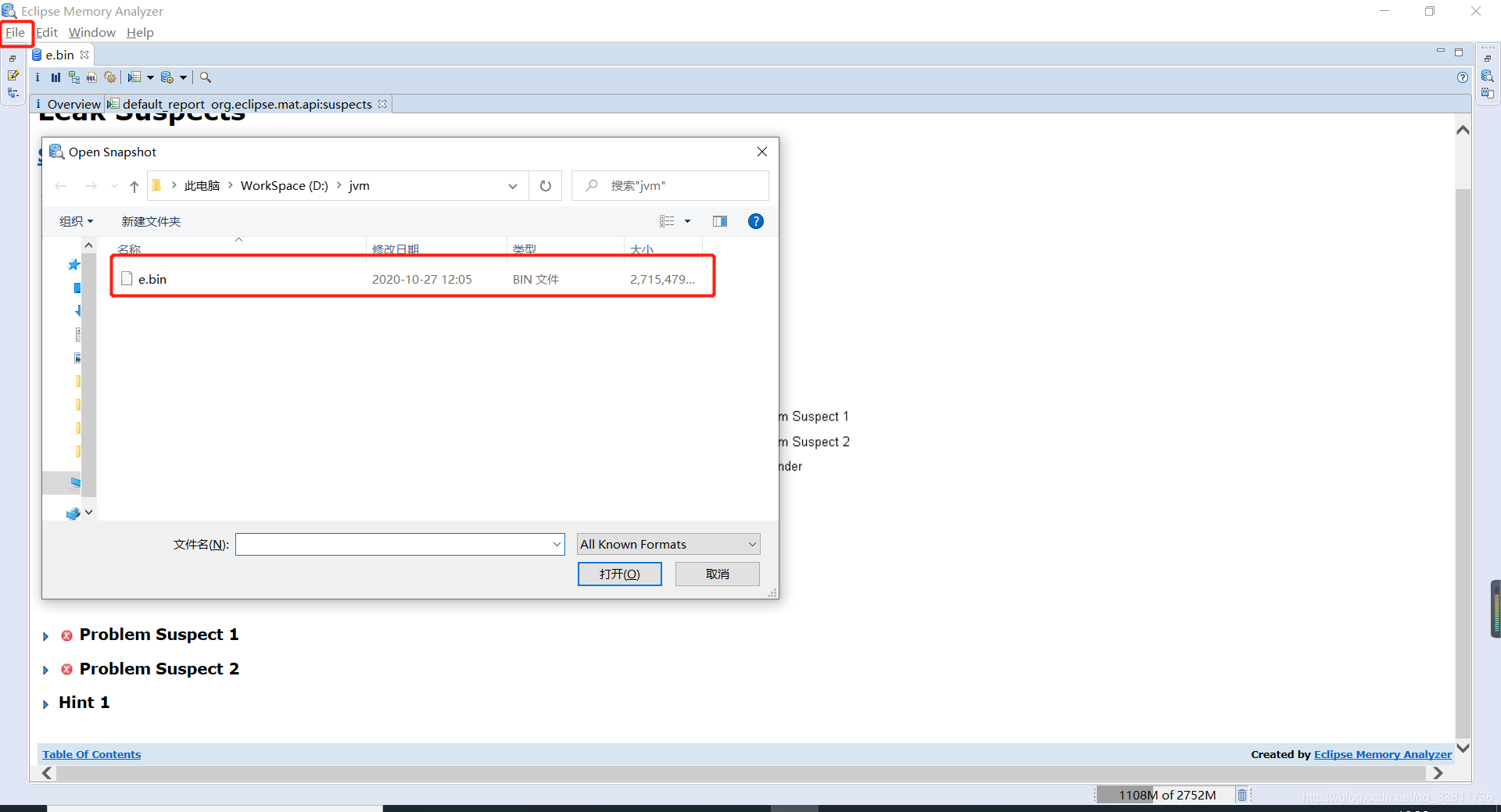Click the heap status 1108M of 2752M bar
This screenshot has width=1501, height=812.
[1166, 795]
